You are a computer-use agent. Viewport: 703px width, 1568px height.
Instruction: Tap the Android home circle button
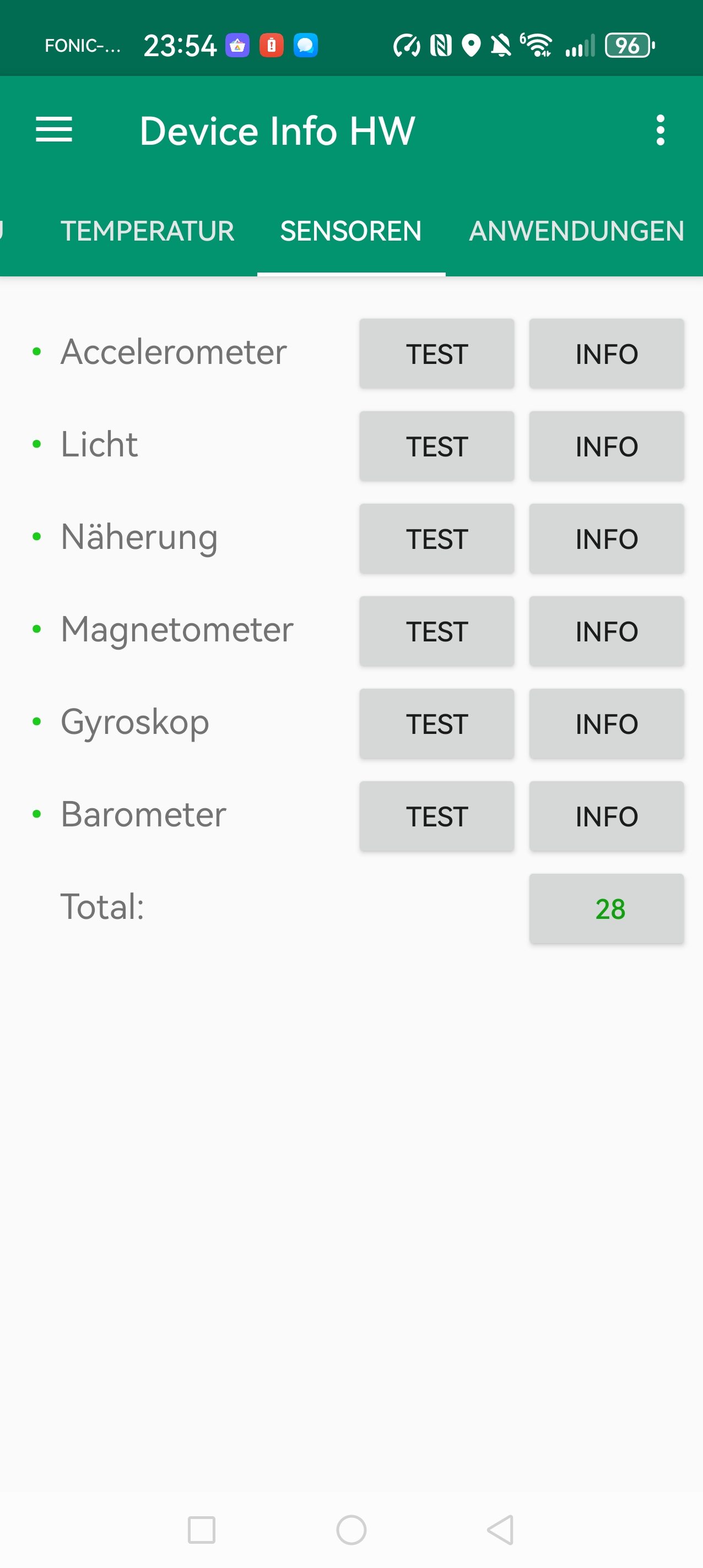coord(351,1529)
